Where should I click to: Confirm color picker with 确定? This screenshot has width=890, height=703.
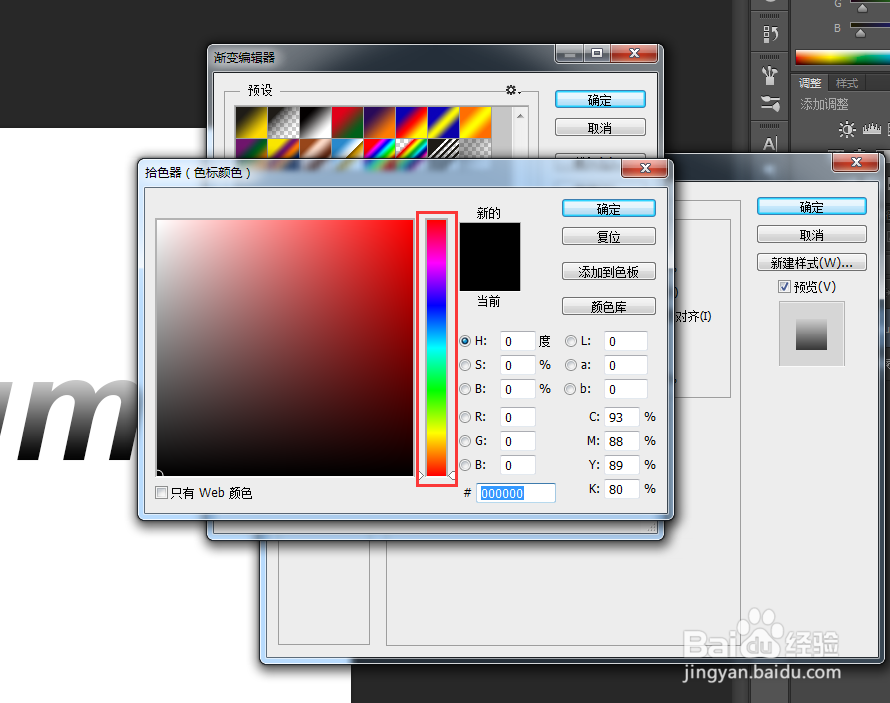(608, 208)
